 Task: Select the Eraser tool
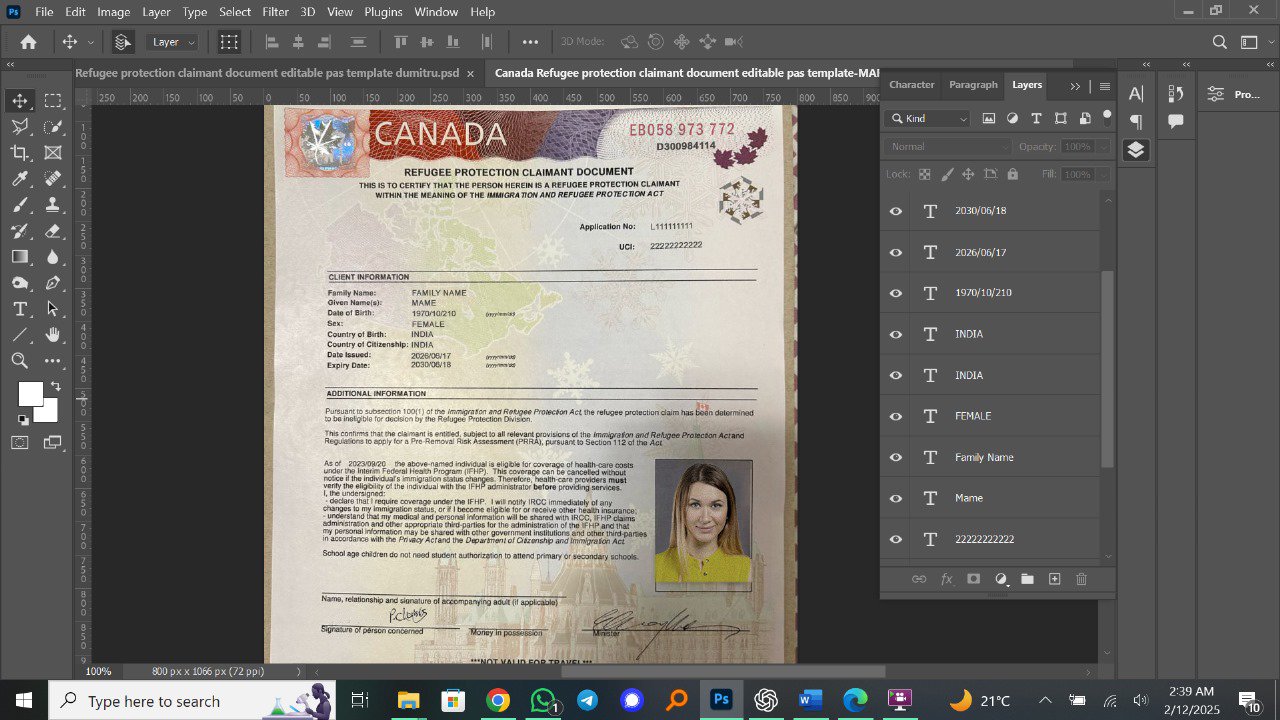[x=53, y=231]
